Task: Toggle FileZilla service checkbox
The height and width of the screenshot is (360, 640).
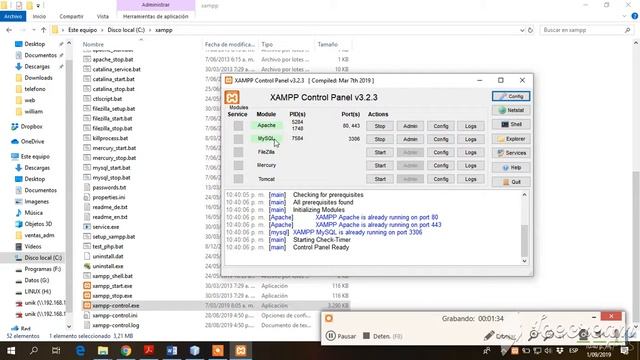Action: click(x=238, y=152)
